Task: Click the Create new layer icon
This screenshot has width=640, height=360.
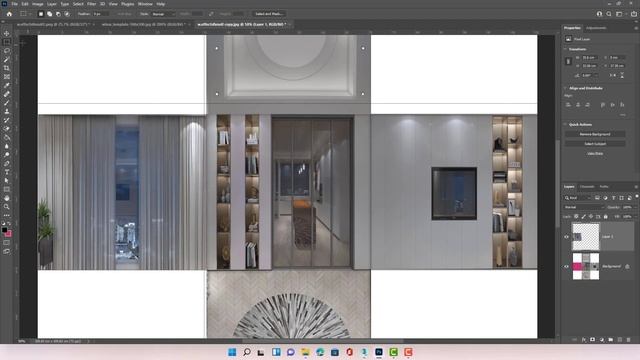Action: (x=620, y=340)
